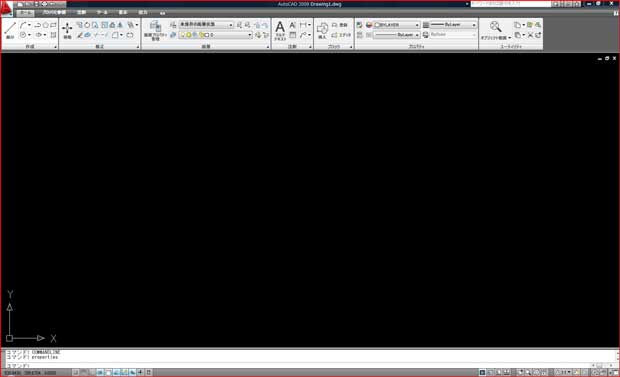Select the Hatch tool

click(x=53, y=35)
